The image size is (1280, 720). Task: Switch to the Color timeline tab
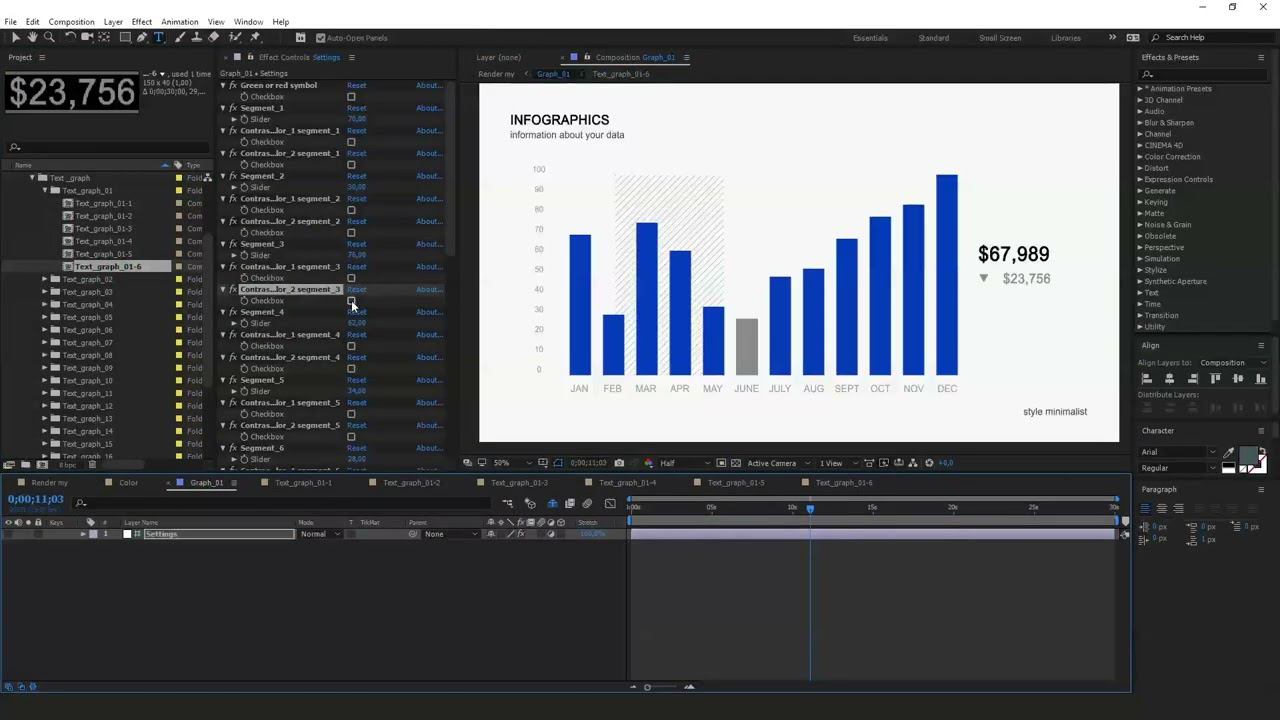[x=129, y=483]
